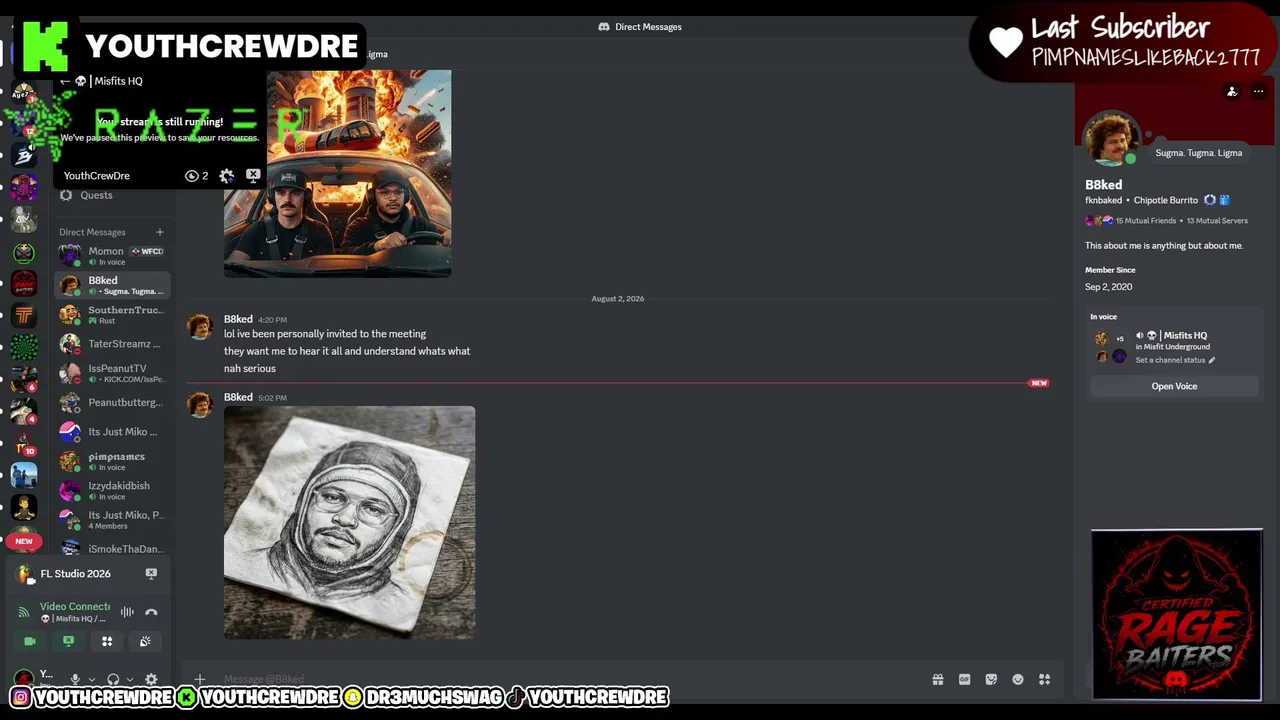1280x720 pixels.
Task: Open friend options icon in profile panel
Action: (x=1232, y=92)
